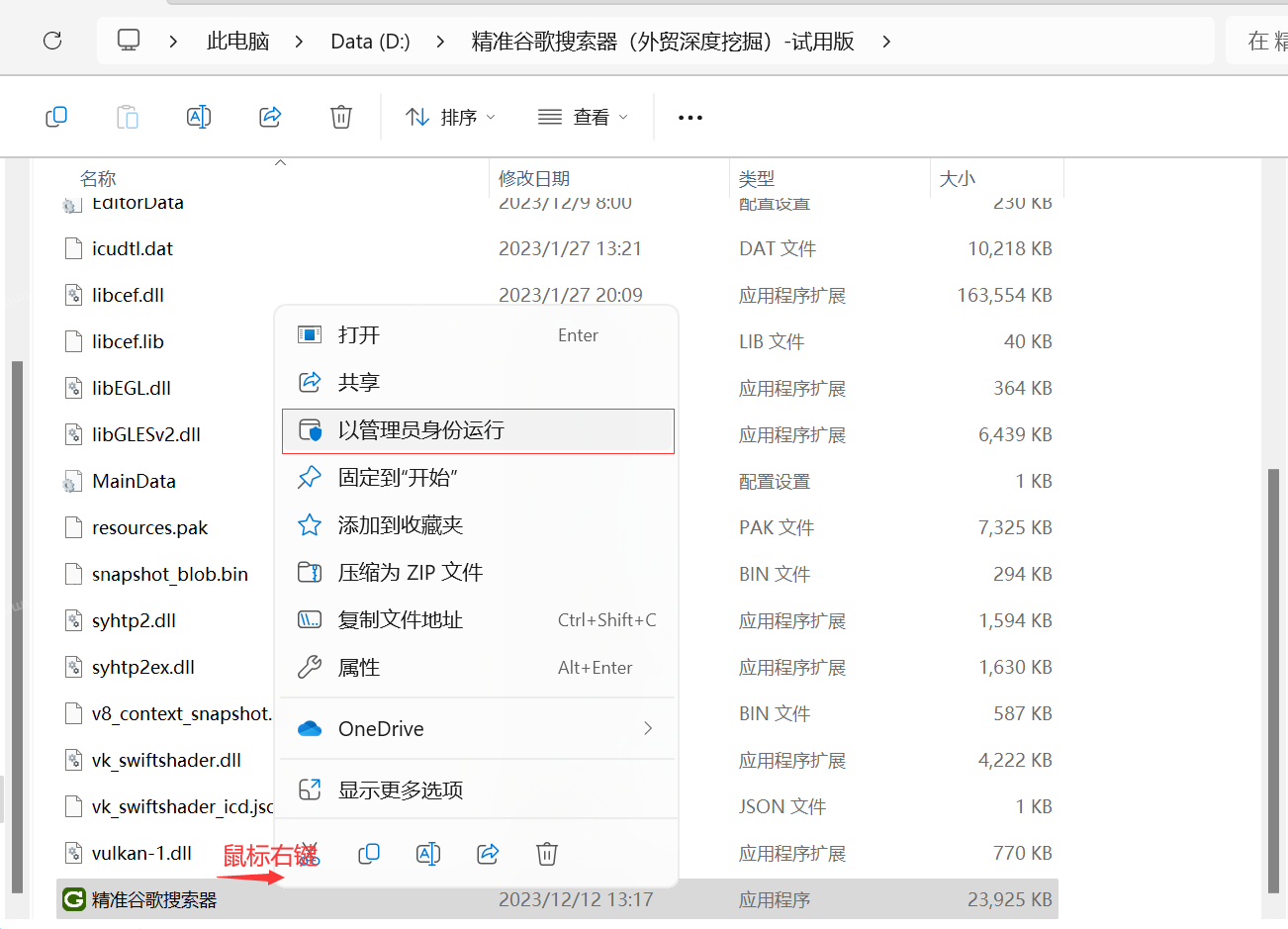
Task: Click the star icon beside 添加到收藏夹
Action: coord(310,524)
